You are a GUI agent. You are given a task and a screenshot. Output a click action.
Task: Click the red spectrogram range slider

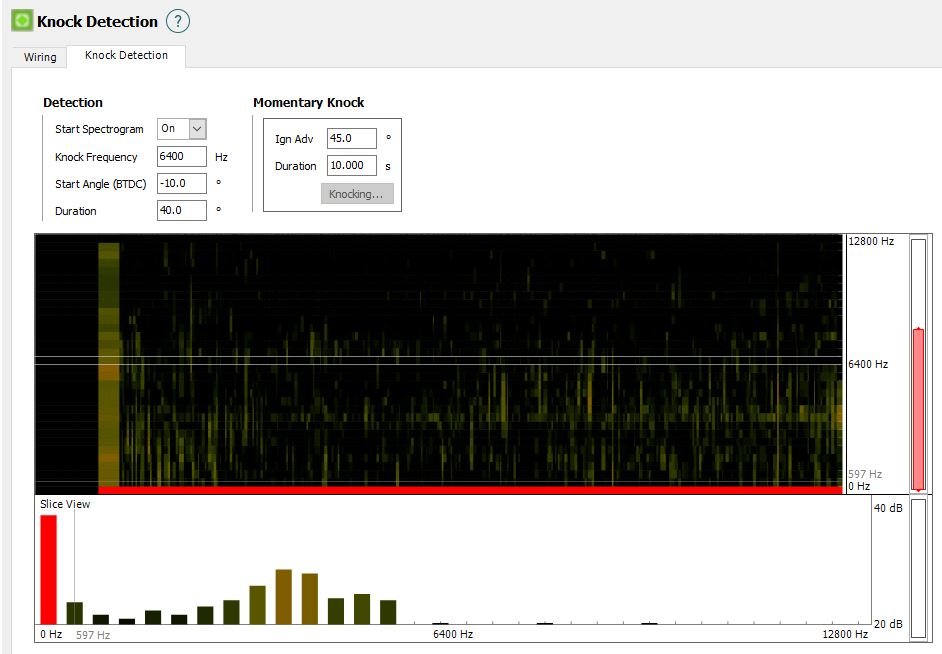pos(918,410)
